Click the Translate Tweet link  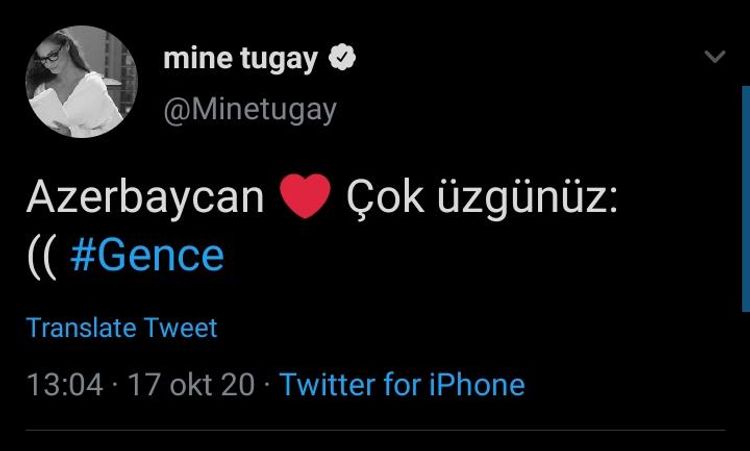[121, 328]
